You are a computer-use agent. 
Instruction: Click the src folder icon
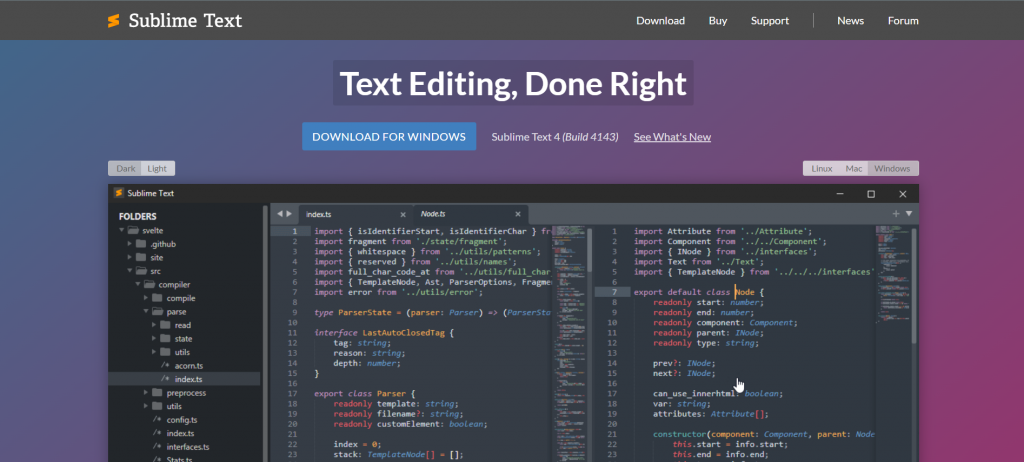[x=141, y=271]
